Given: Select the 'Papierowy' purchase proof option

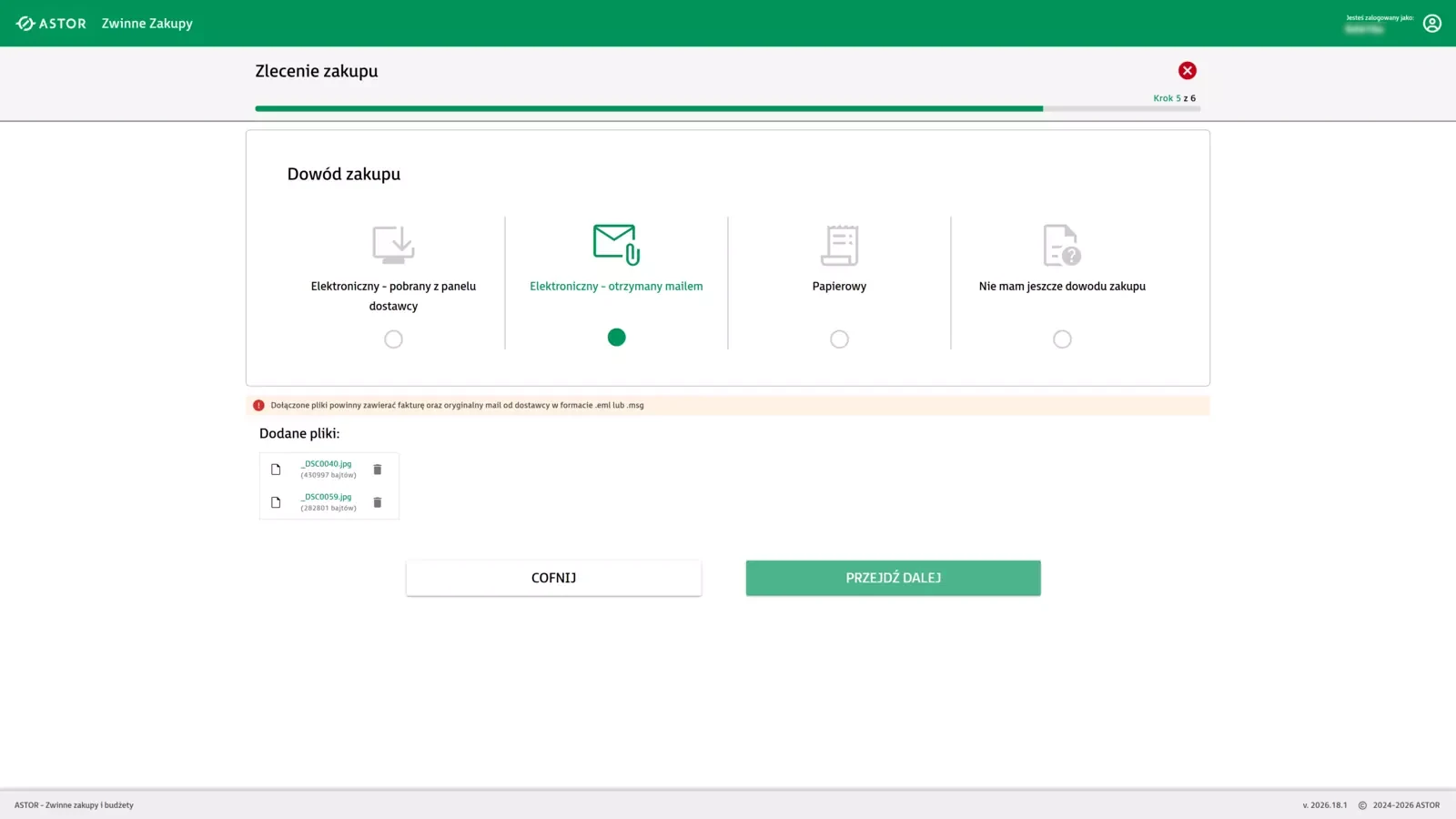Looking at the screenshot, I should pos(839,339).
